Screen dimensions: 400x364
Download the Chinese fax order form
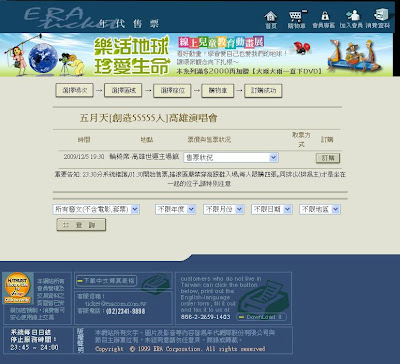(x=106, y=281)
